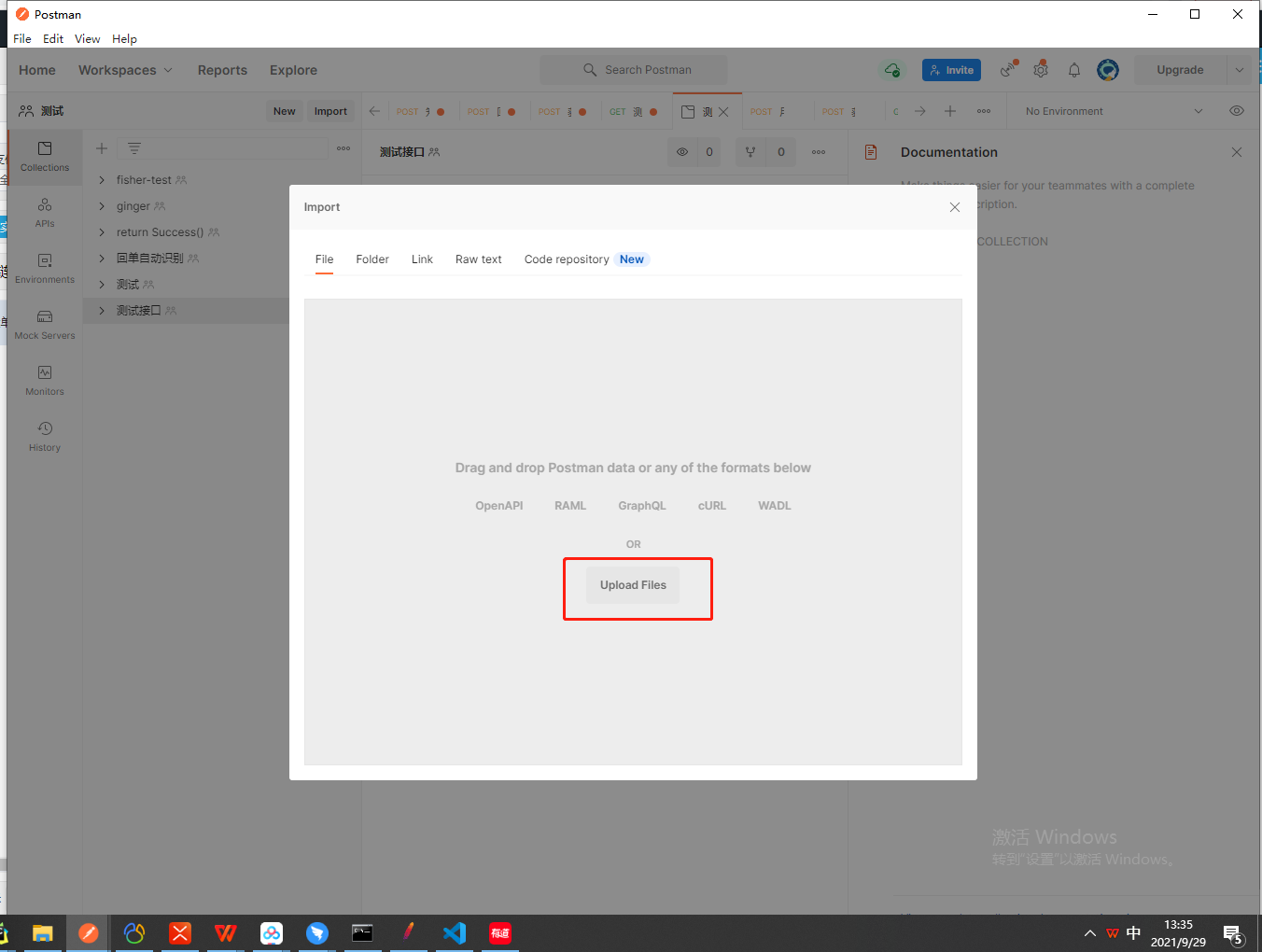Open WPS Office from the taskbar
Image resolution: width=1262 pixels, height=952 pixels.
pyautogui.click(x=226, y=933)
